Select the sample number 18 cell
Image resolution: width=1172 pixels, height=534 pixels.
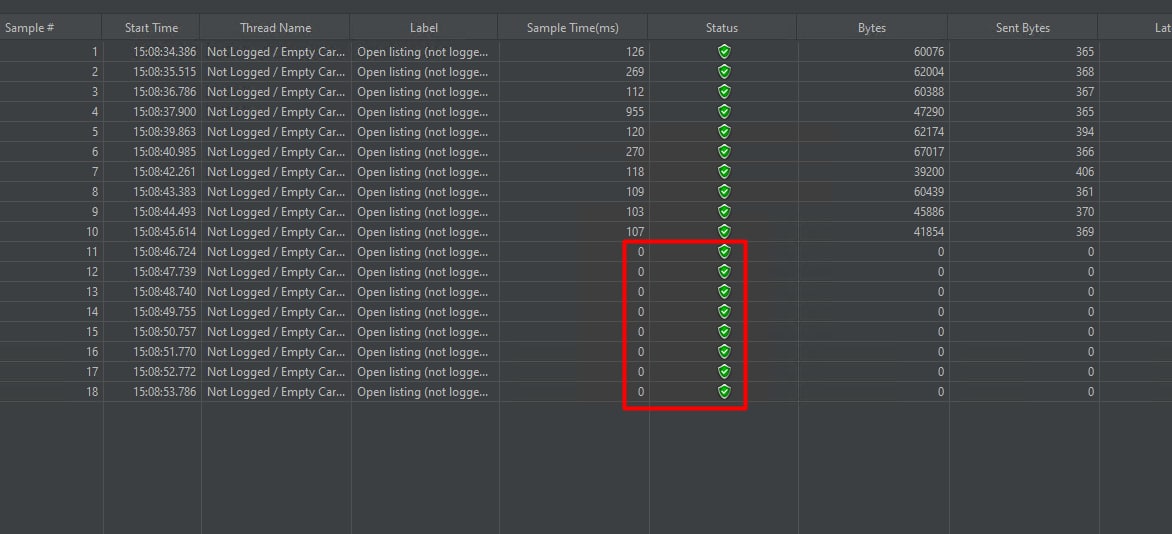tap(92, 392)
